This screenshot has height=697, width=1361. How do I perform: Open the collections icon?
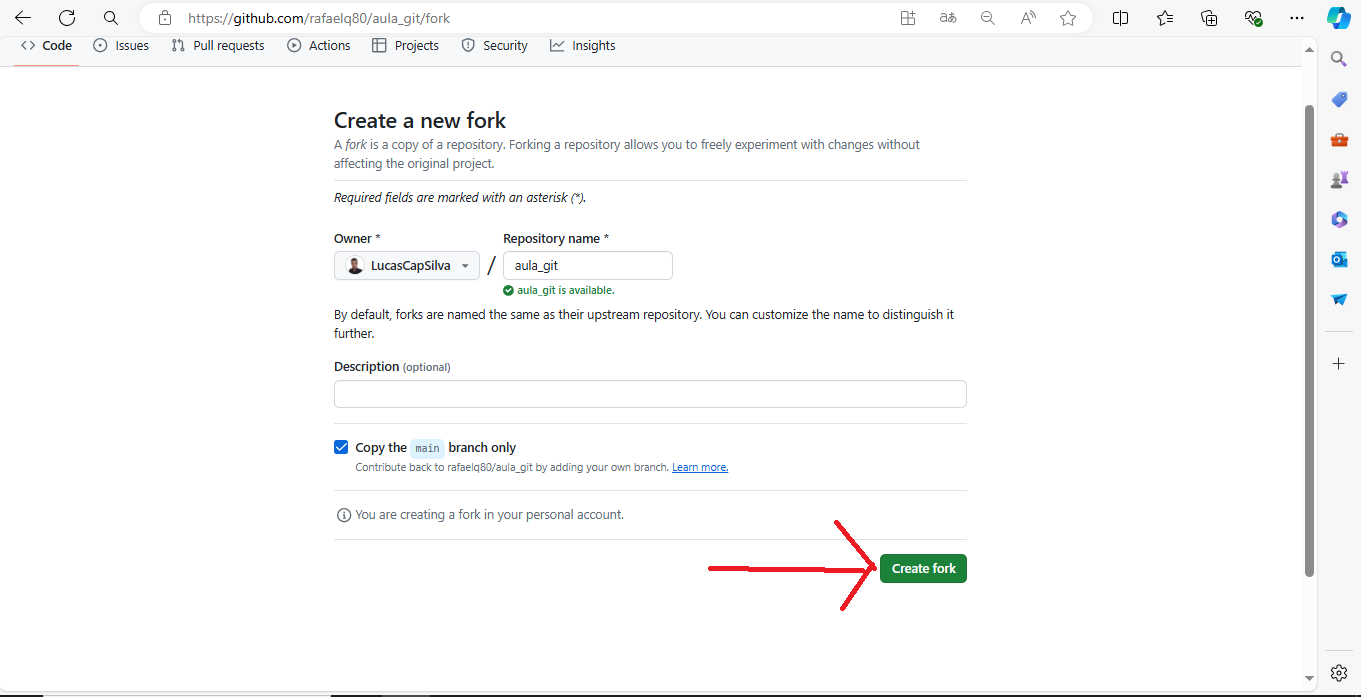click(x=1209, y=18)
